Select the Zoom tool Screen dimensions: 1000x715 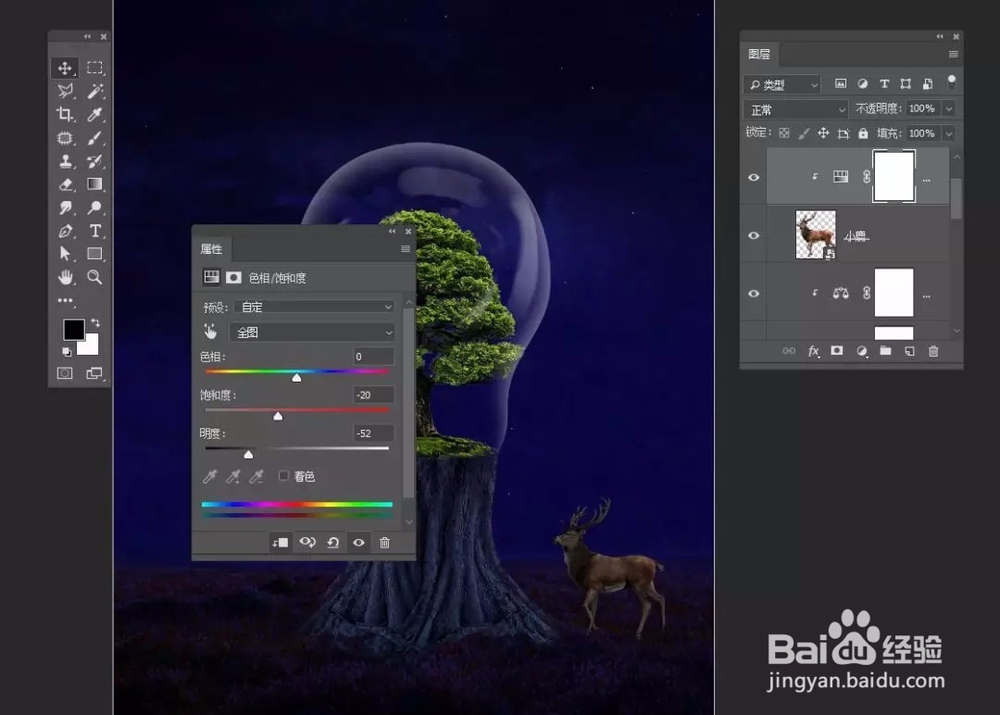95,277
